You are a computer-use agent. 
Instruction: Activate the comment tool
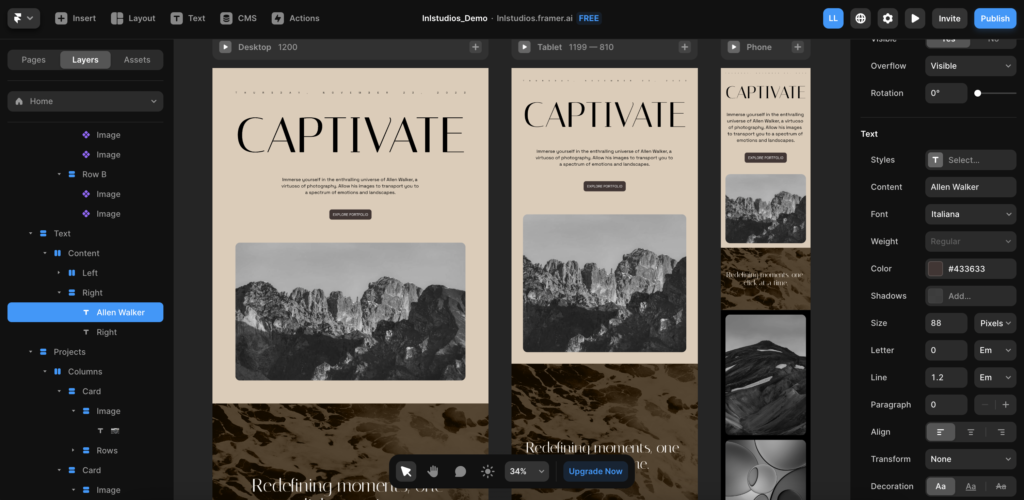(460, 471)
